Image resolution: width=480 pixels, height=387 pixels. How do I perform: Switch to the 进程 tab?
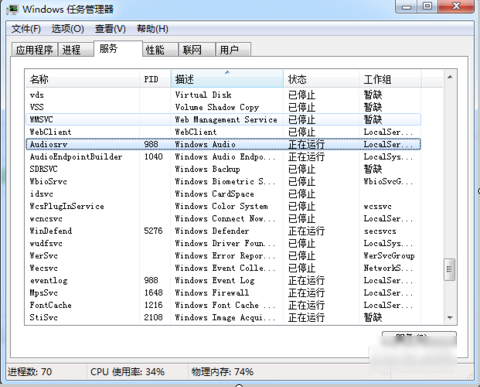[75, 50]
